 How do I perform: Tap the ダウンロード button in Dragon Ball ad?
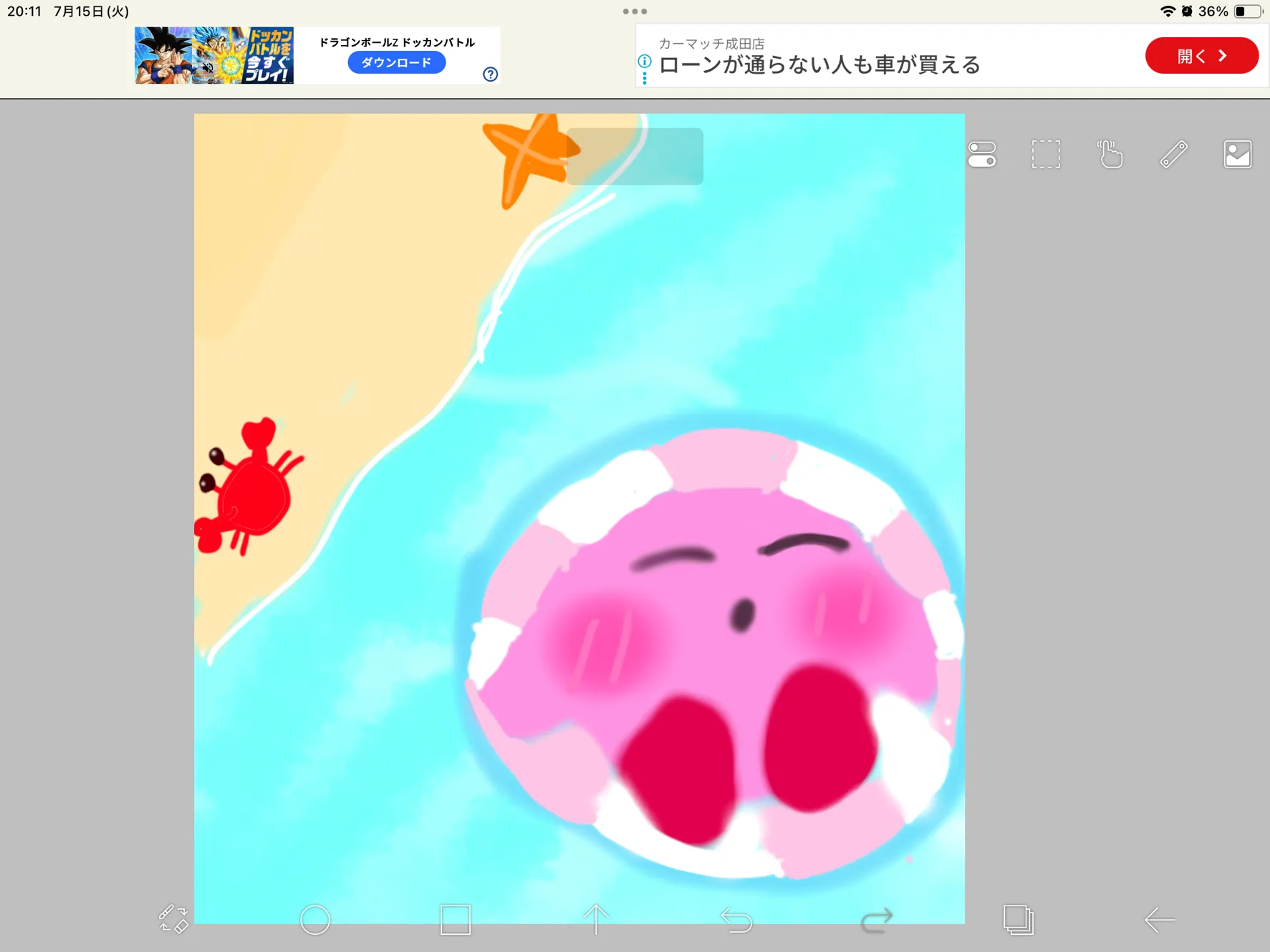pyautogui.click(x=396, y=62)
